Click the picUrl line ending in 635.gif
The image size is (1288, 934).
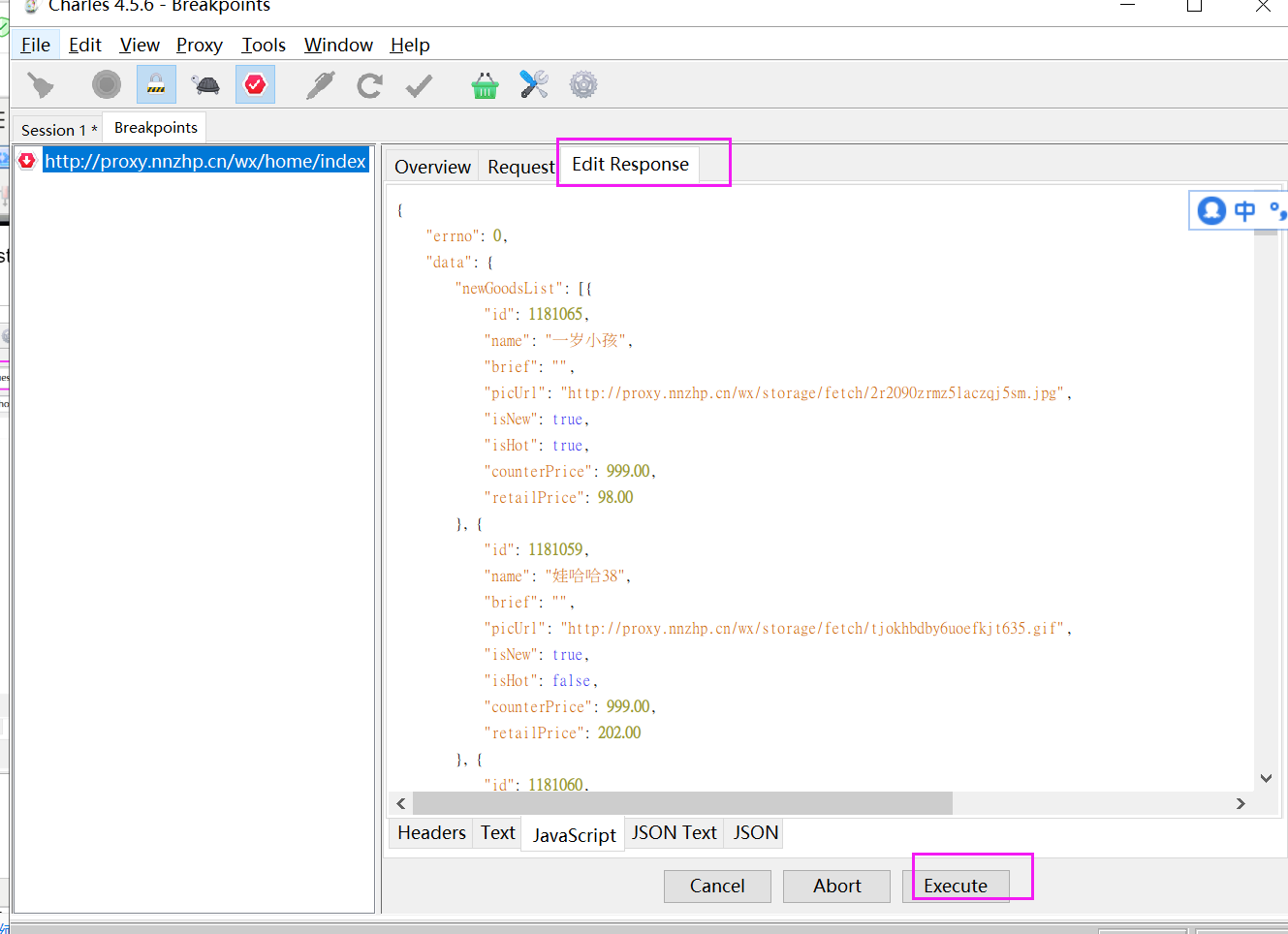point(778,629)
